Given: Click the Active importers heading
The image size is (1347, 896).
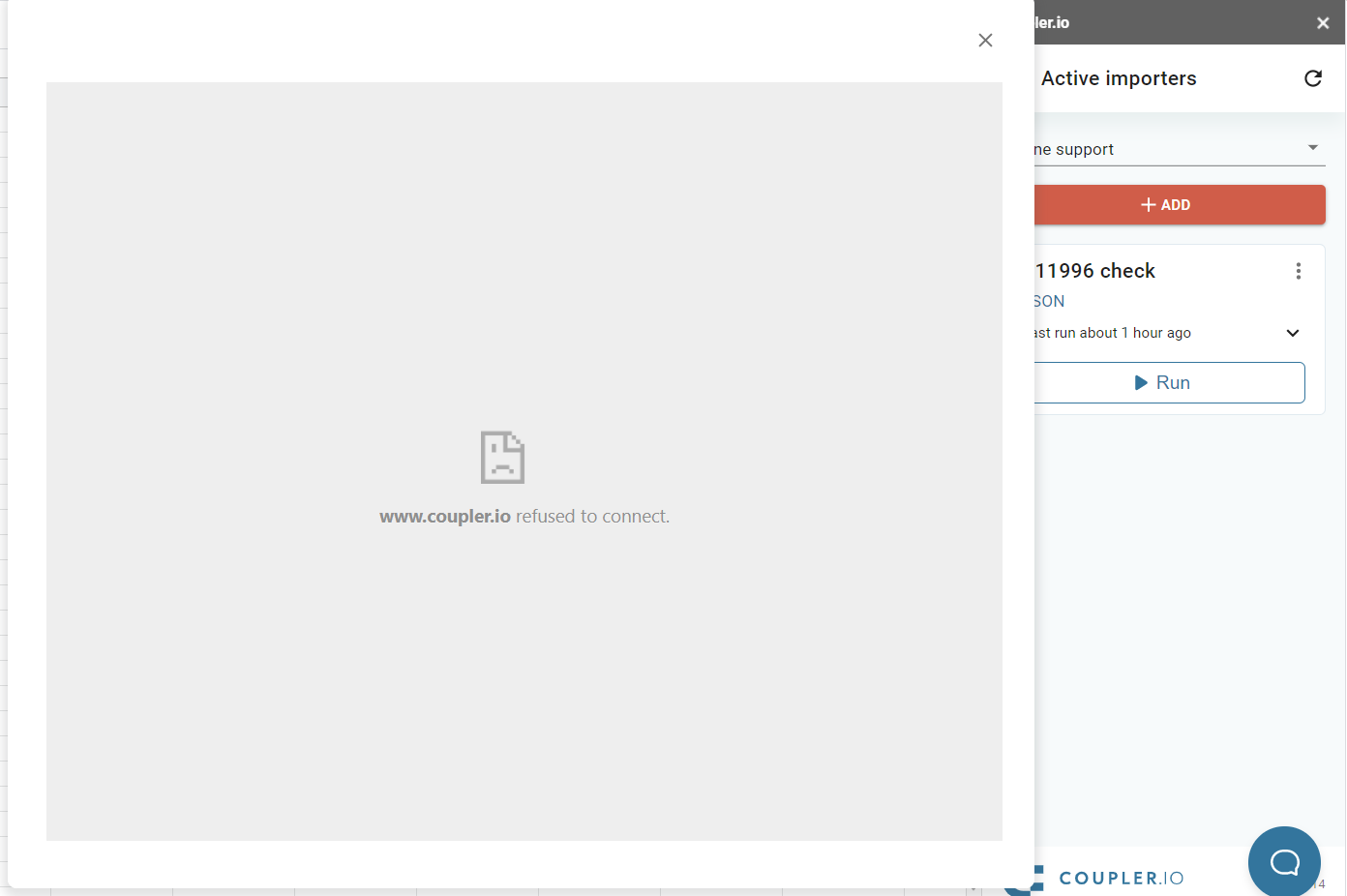Looking at the screenshot, I should coord(1119,78).
